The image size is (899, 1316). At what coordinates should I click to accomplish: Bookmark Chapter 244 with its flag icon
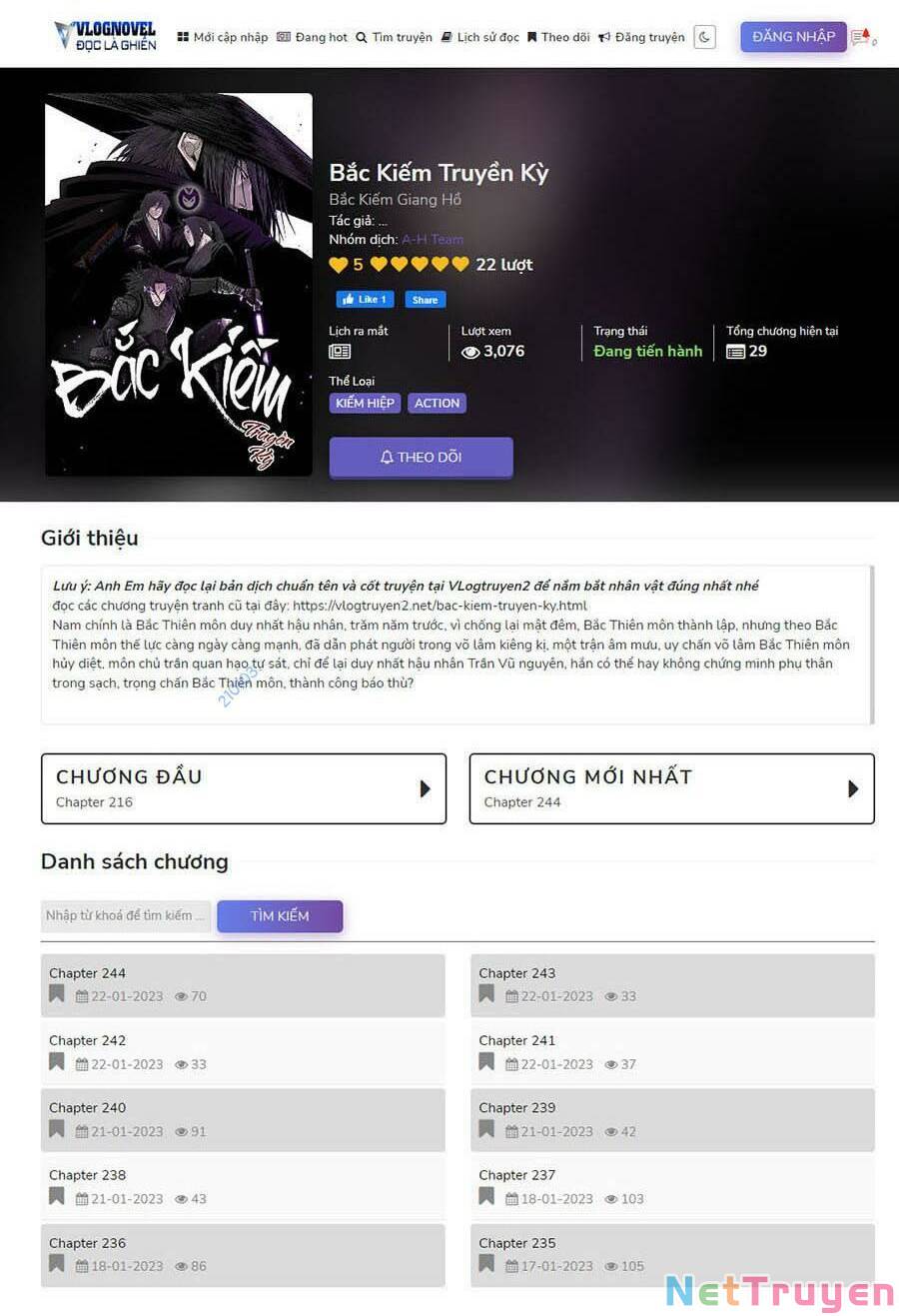[x=57, y=994]
